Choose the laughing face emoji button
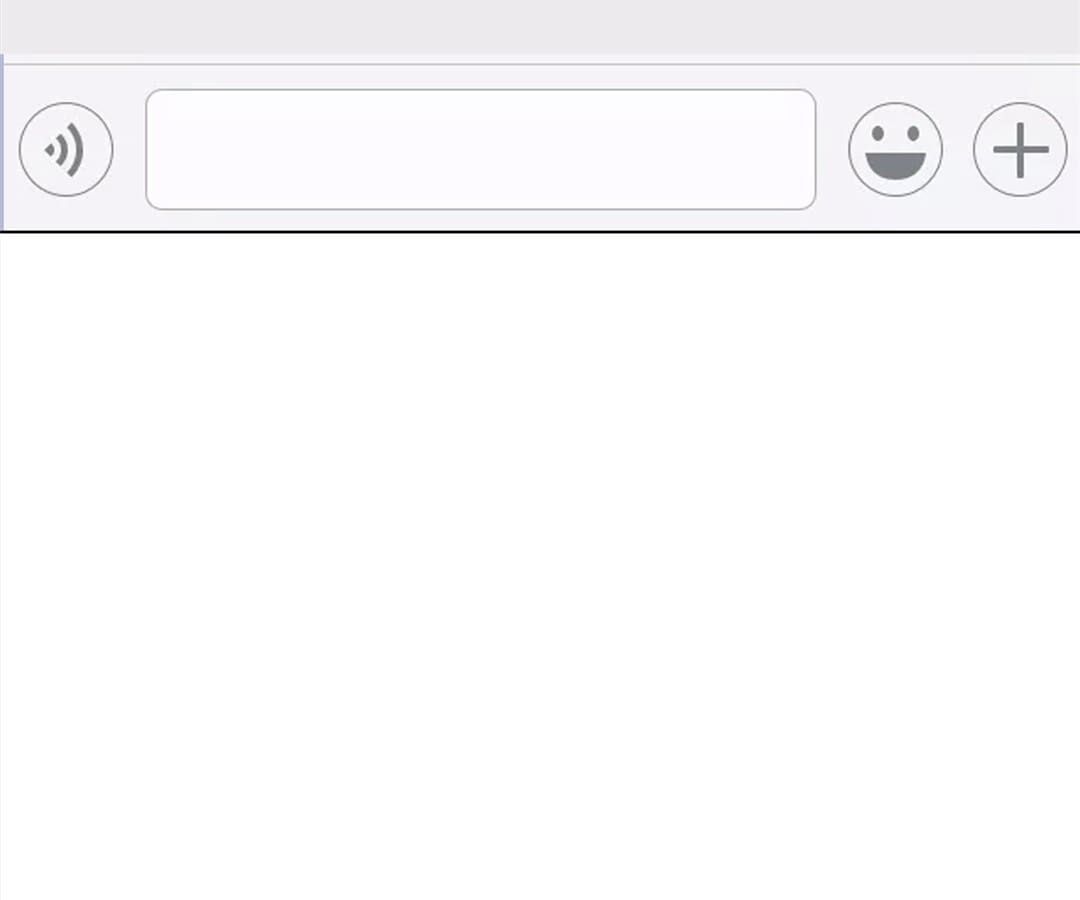The width and height of the screenshot is (1080, 900). (x=895, y=149)
